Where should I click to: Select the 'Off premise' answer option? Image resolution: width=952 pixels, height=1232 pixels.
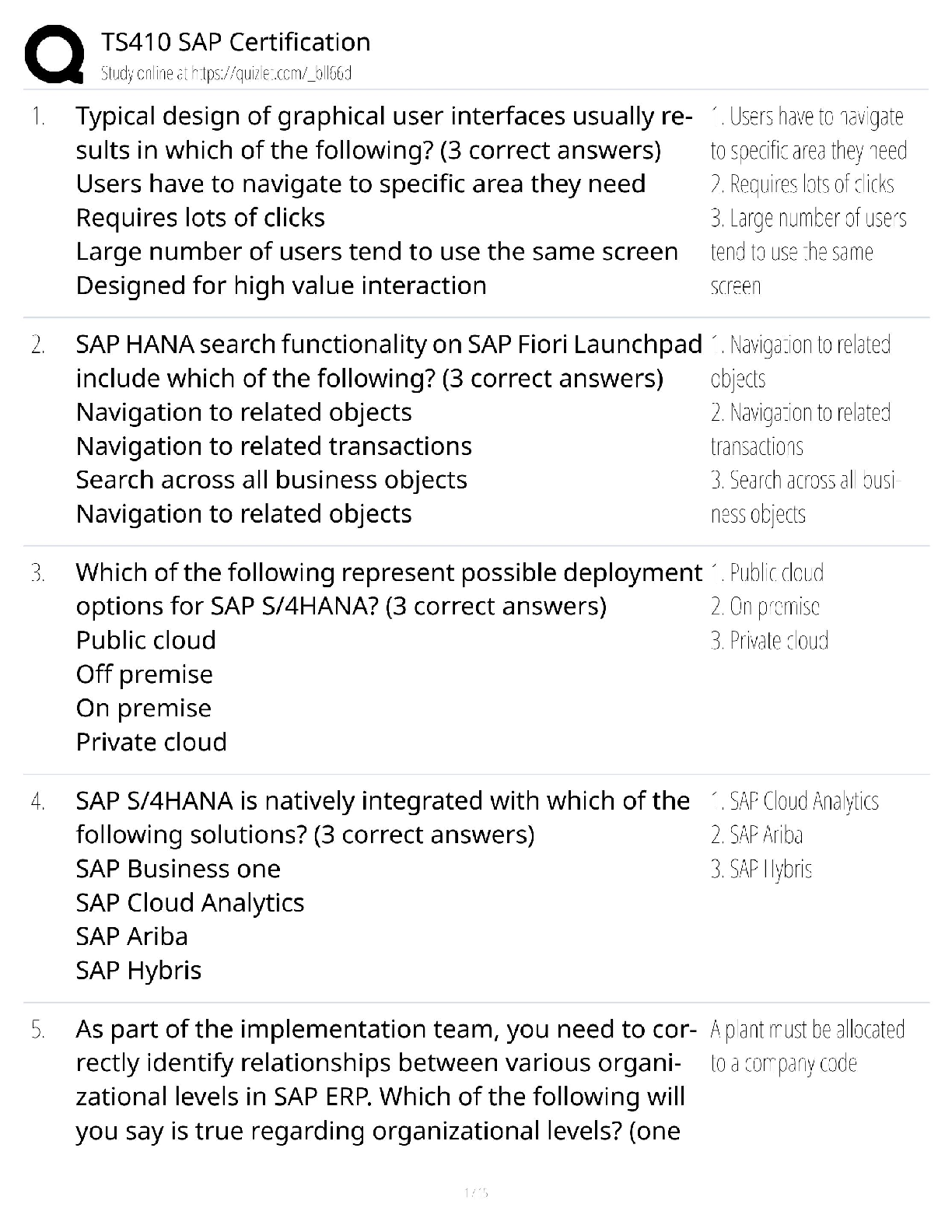click(144, 674)
